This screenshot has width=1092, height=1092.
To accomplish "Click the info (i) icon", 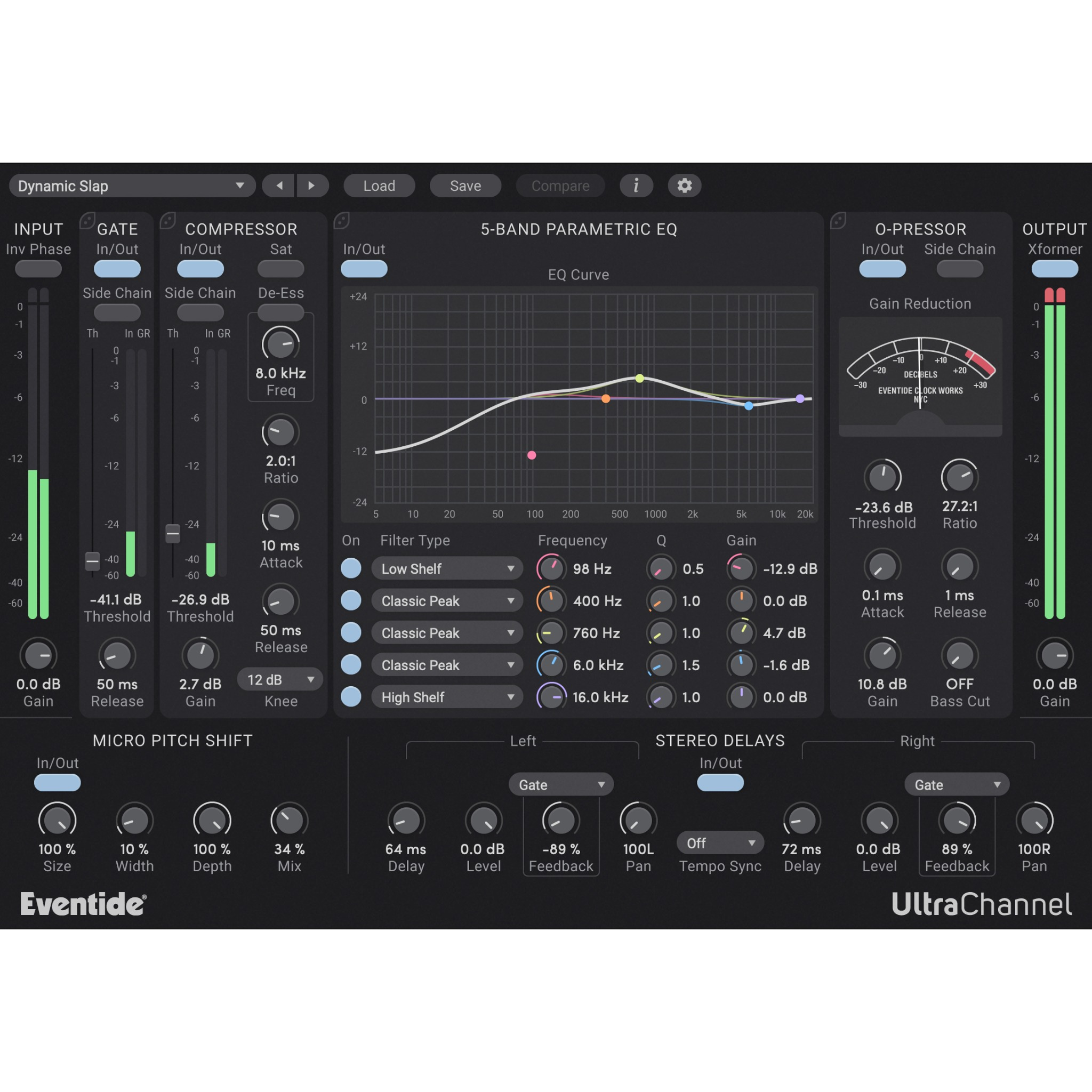I will (x=637, y=186).
